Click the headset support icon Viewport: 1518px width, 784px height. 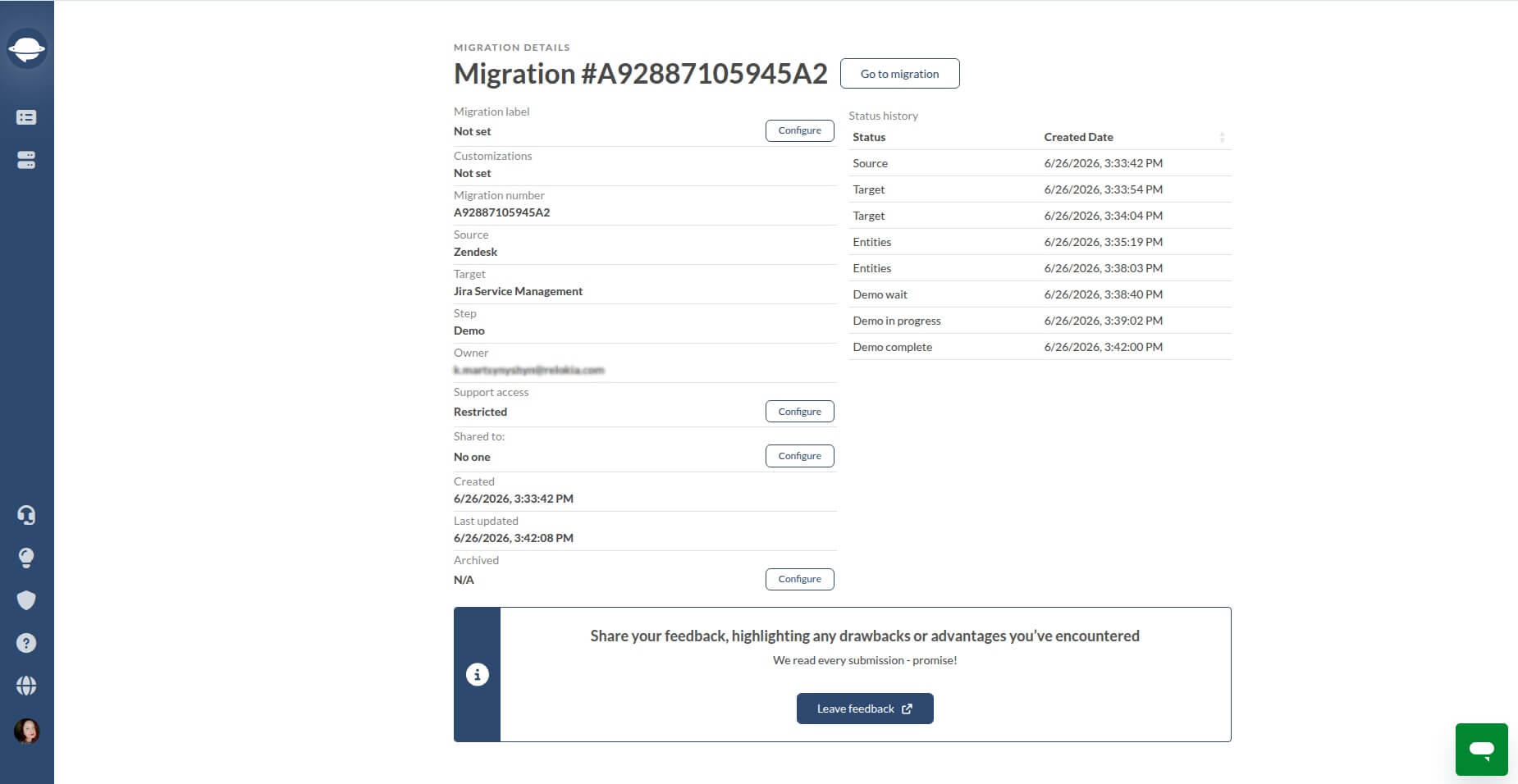point(26,515)
